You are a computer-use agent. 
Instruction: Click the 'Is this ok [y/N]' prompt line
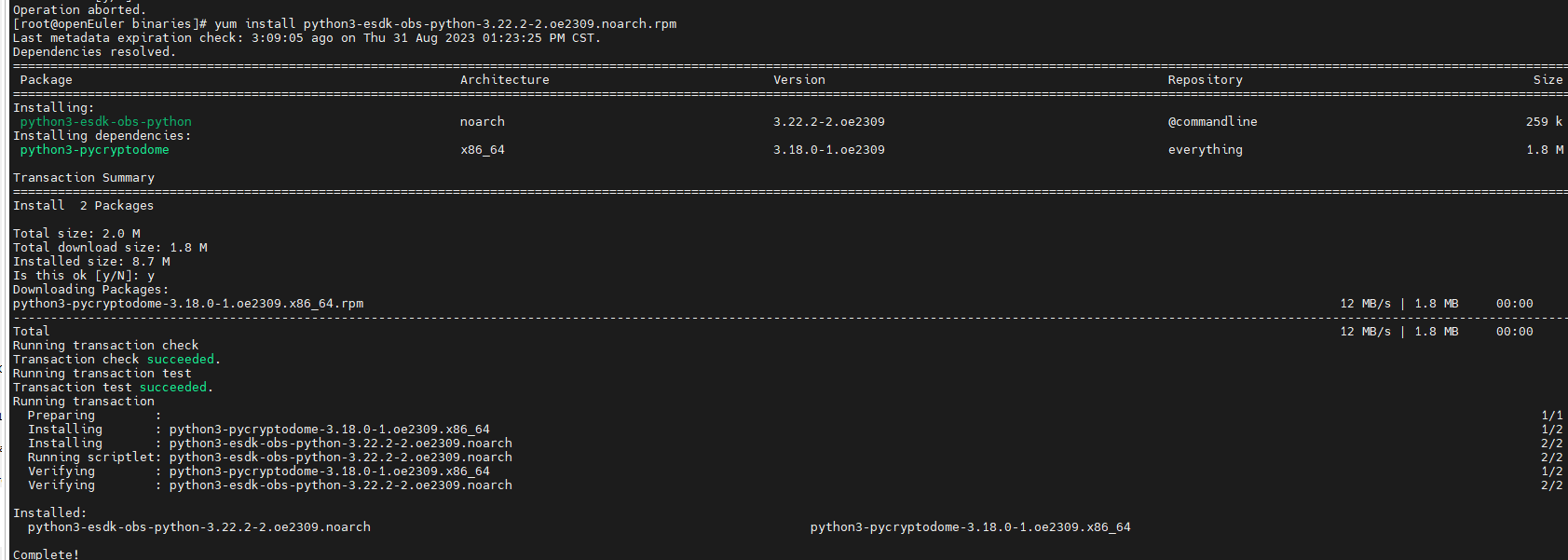(x=83, y=276)
